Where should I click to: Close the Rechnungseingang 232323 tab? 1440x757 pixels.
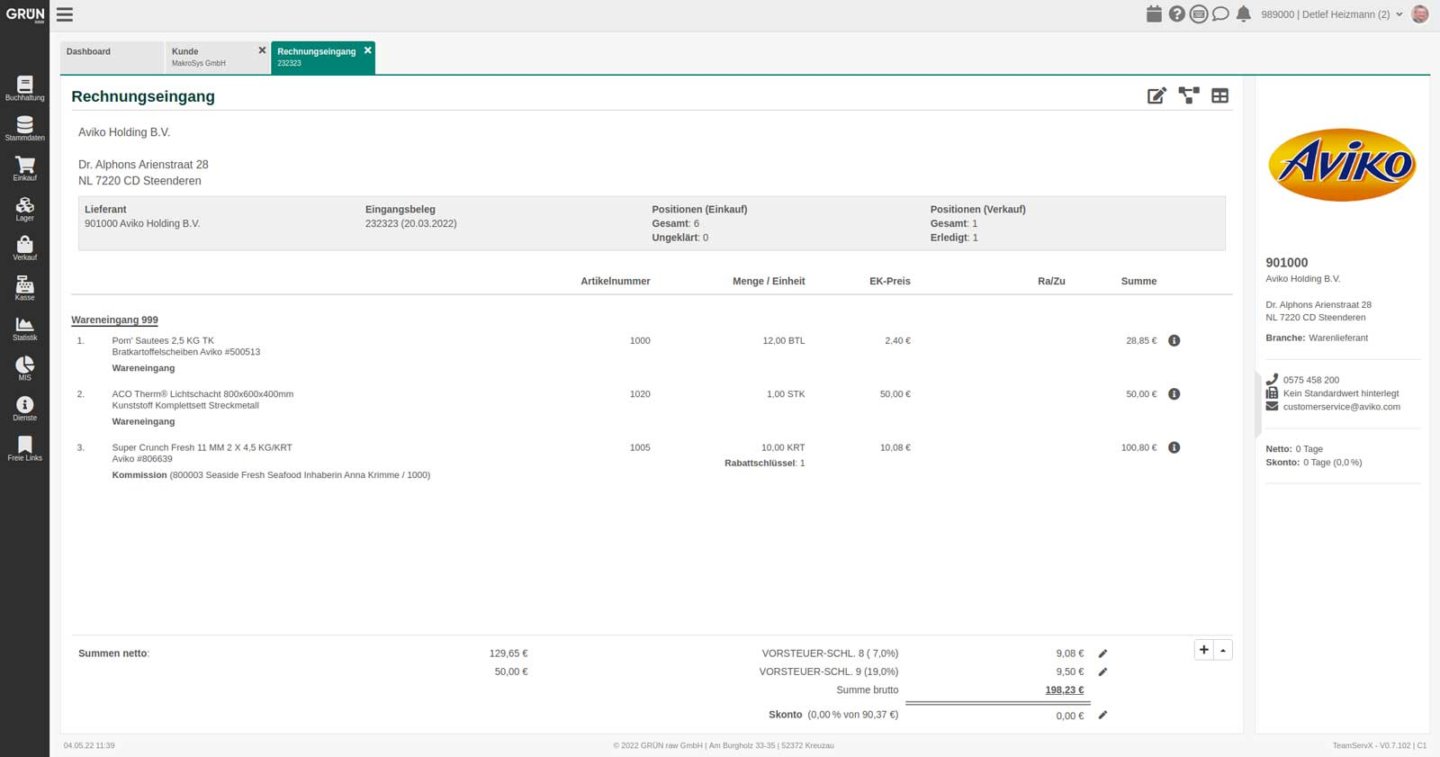(368, 50)
